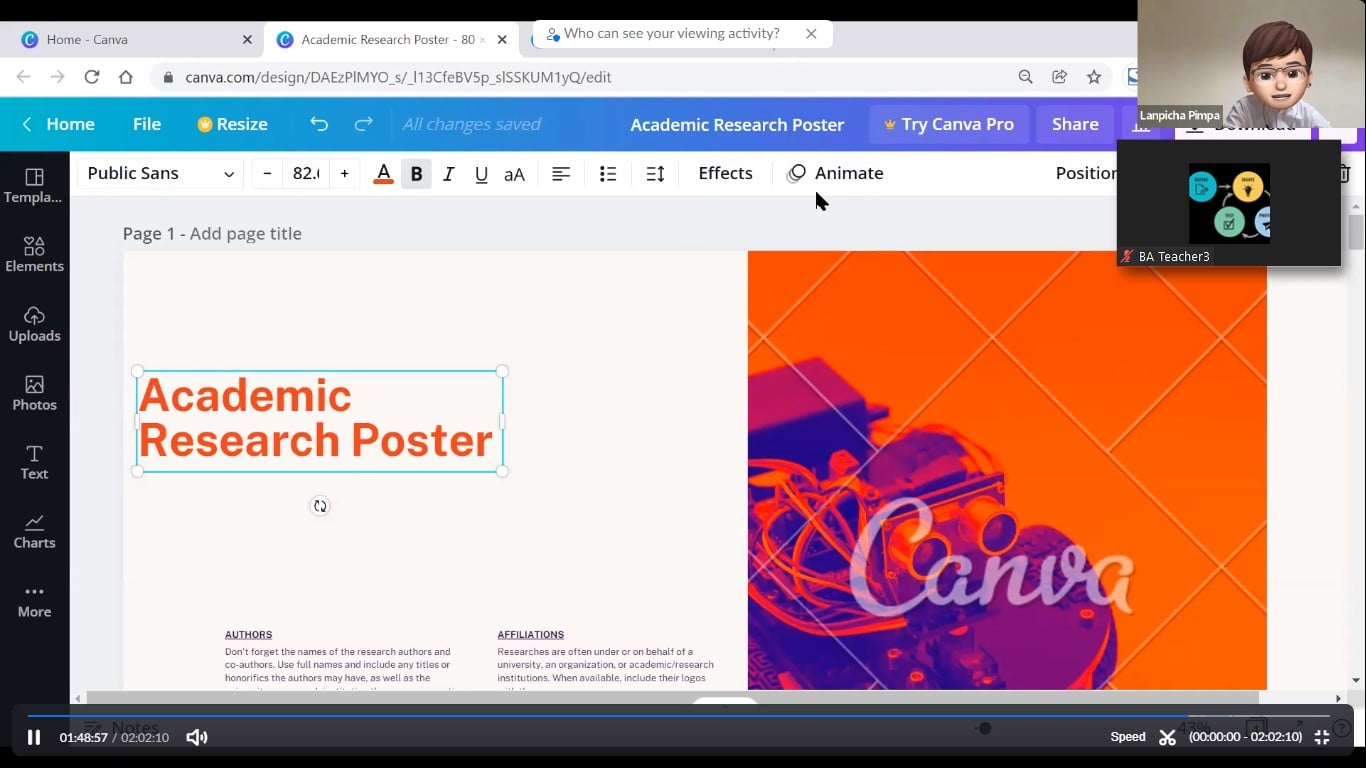Image resolution: width=1366 pixels, height=768 pixels.
Task: Click the design title Academic Research Poster
Action: [x=737, y=125]
